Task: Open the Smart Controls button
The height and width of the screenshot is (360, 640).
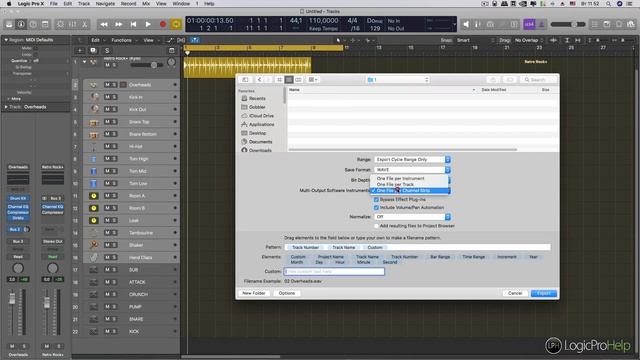Action: point(60,24)
